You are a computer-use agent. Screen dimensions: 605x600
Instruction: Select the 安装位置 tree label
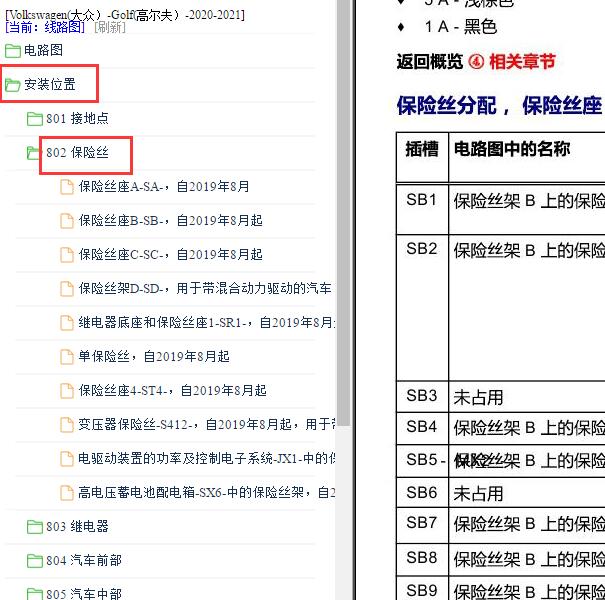[x=50, y=84]
